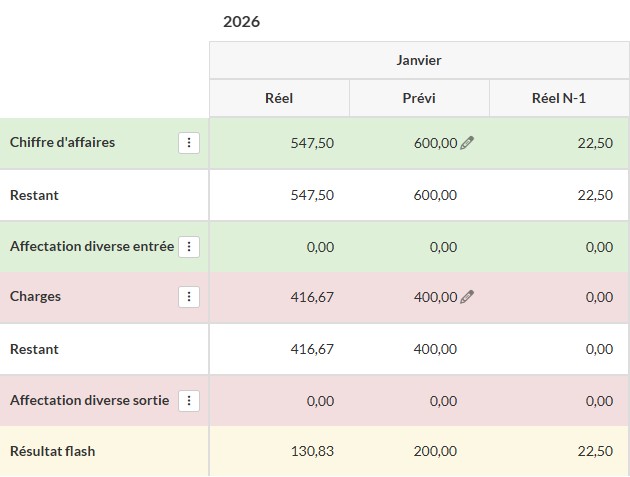Click the Janvier month header
Viewport: 630px width, 477px height.
pos(419,60)
